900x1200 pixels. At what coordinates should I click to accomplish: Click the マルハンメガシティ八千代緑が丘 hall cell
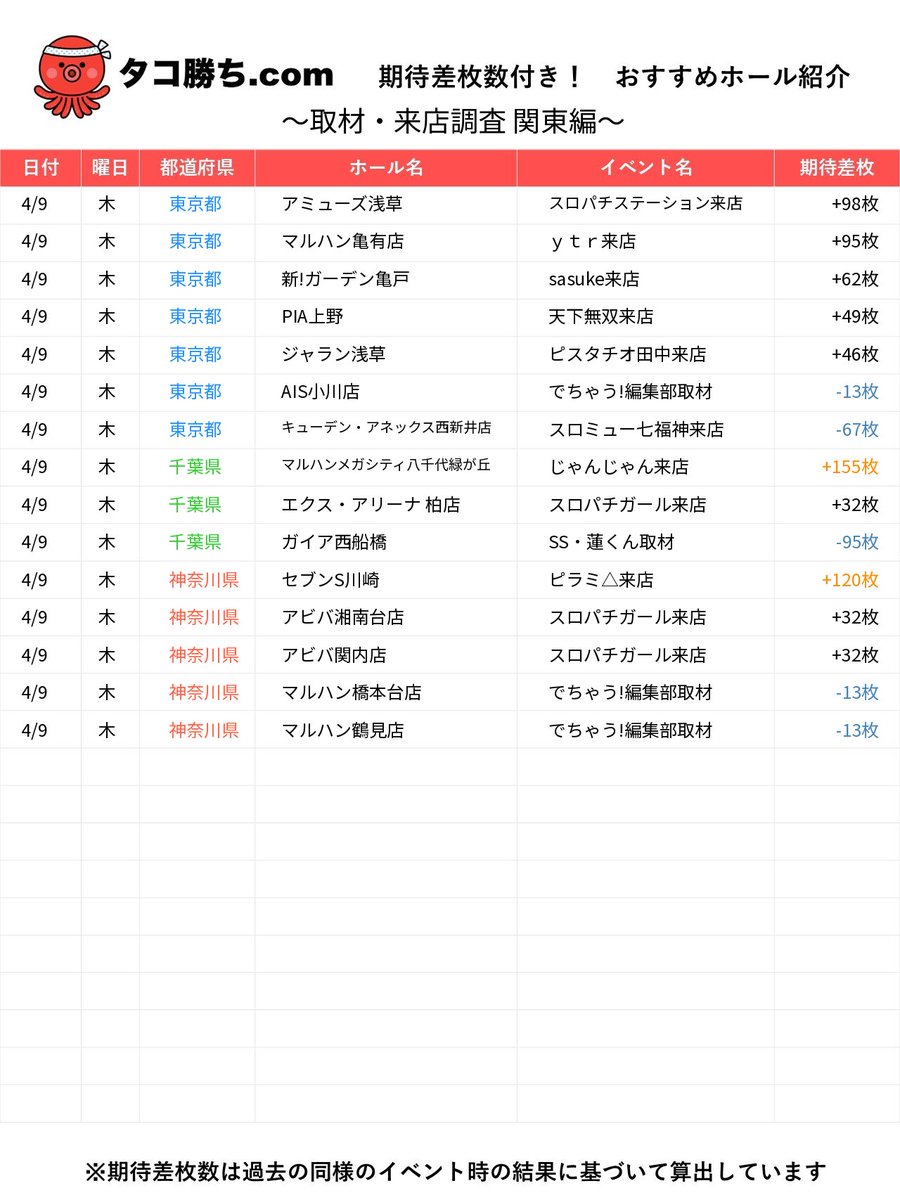(386, 466)
